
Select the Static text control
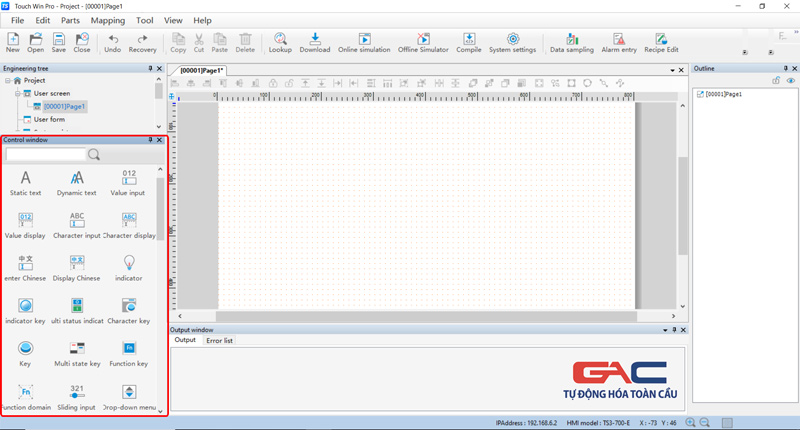coord(26,184)
